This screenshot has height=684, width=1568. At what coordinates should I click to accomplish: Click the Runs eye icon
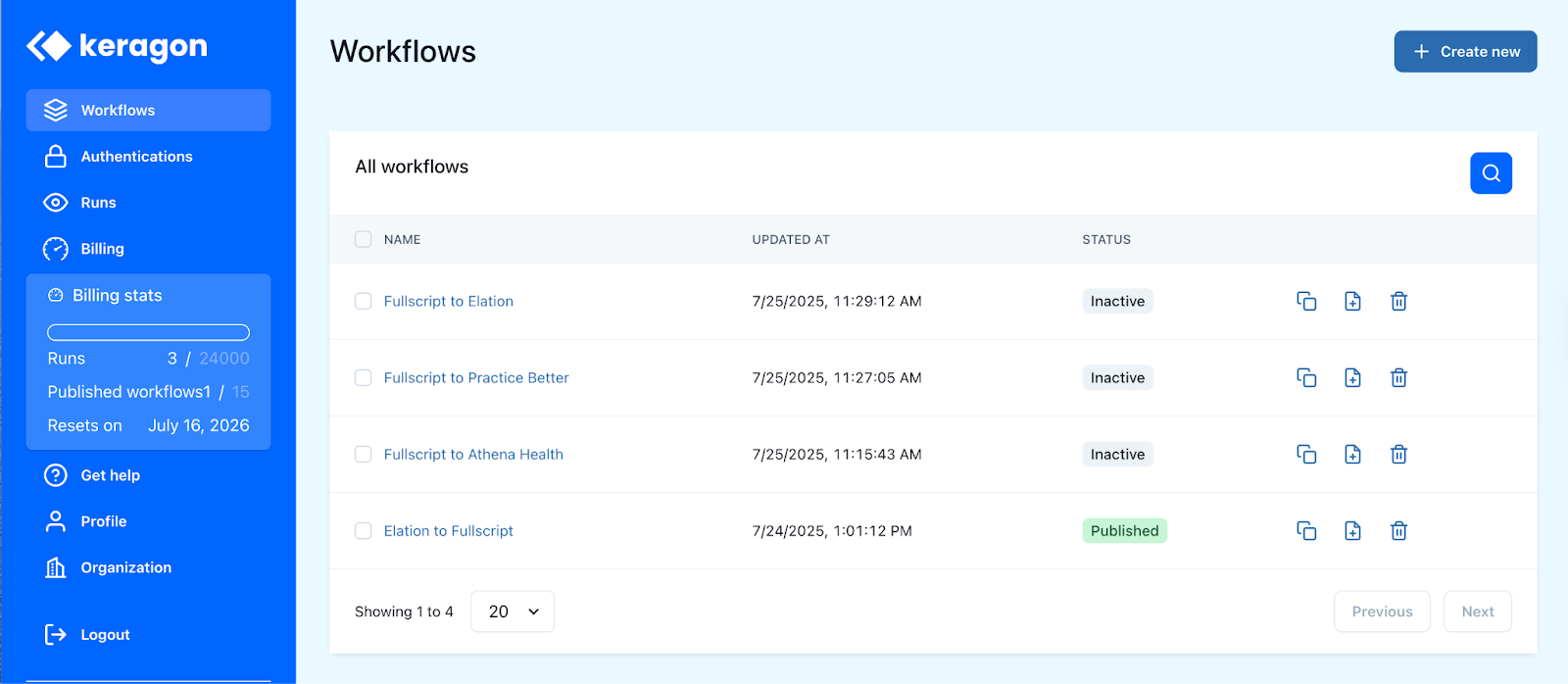pyautogui.click(x=56, y=202)
